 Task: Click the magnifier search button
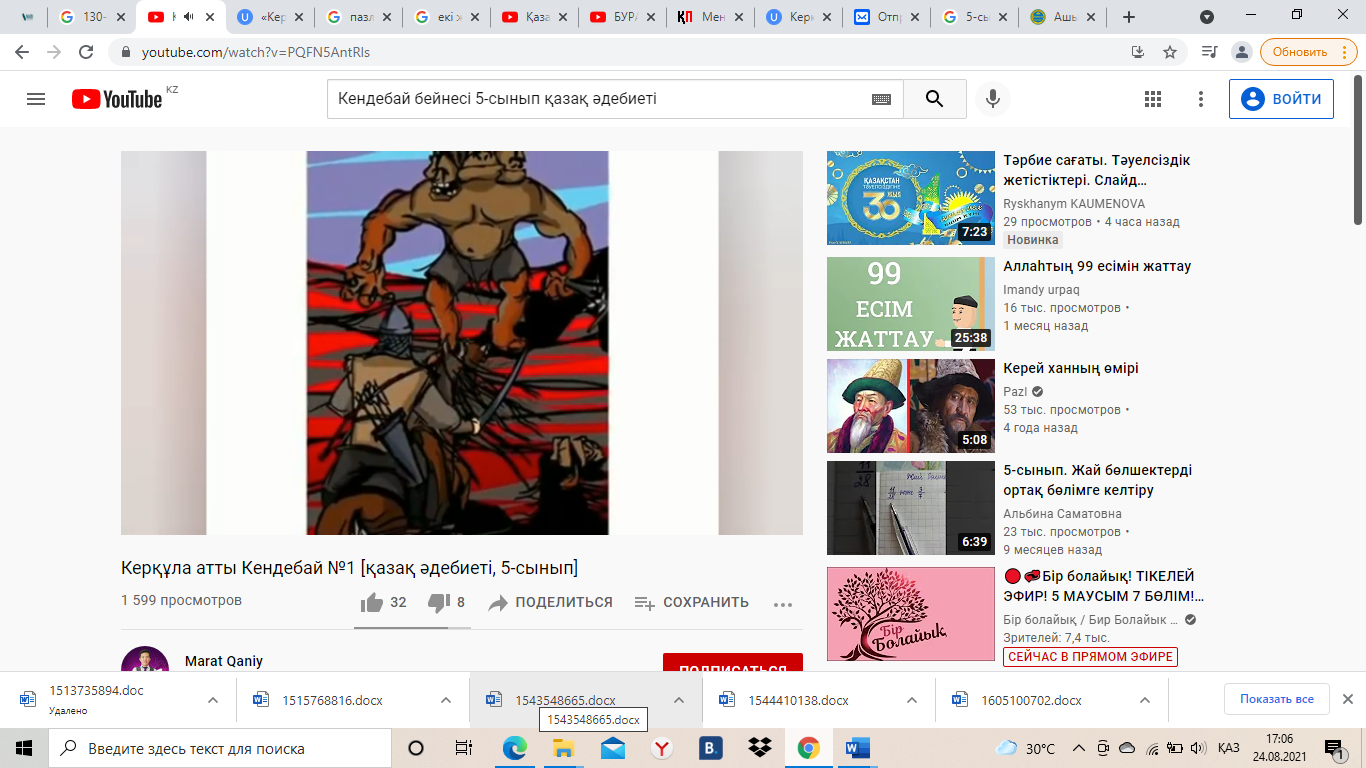coord(935,99)
